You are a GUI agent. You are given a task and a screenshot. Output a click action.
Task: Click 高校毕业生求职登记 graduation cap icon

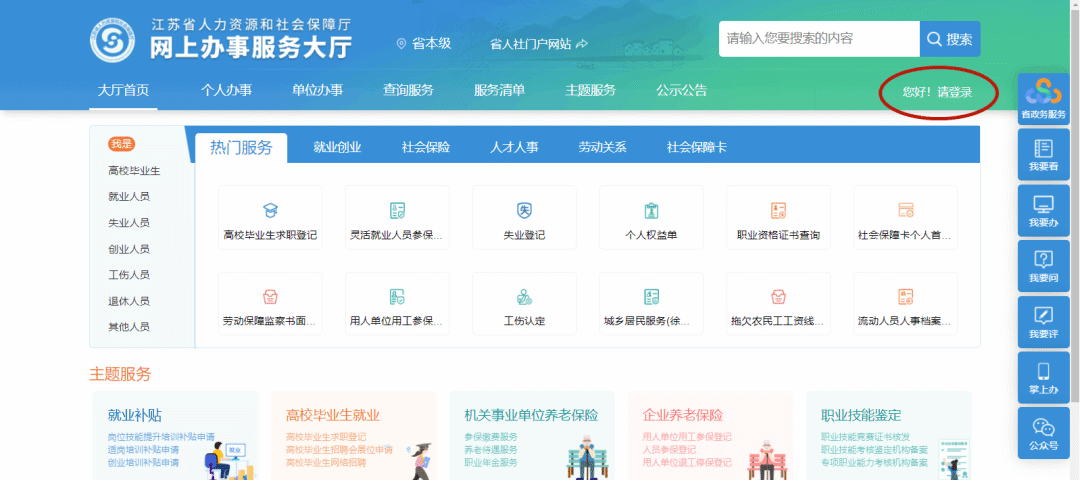271,210
